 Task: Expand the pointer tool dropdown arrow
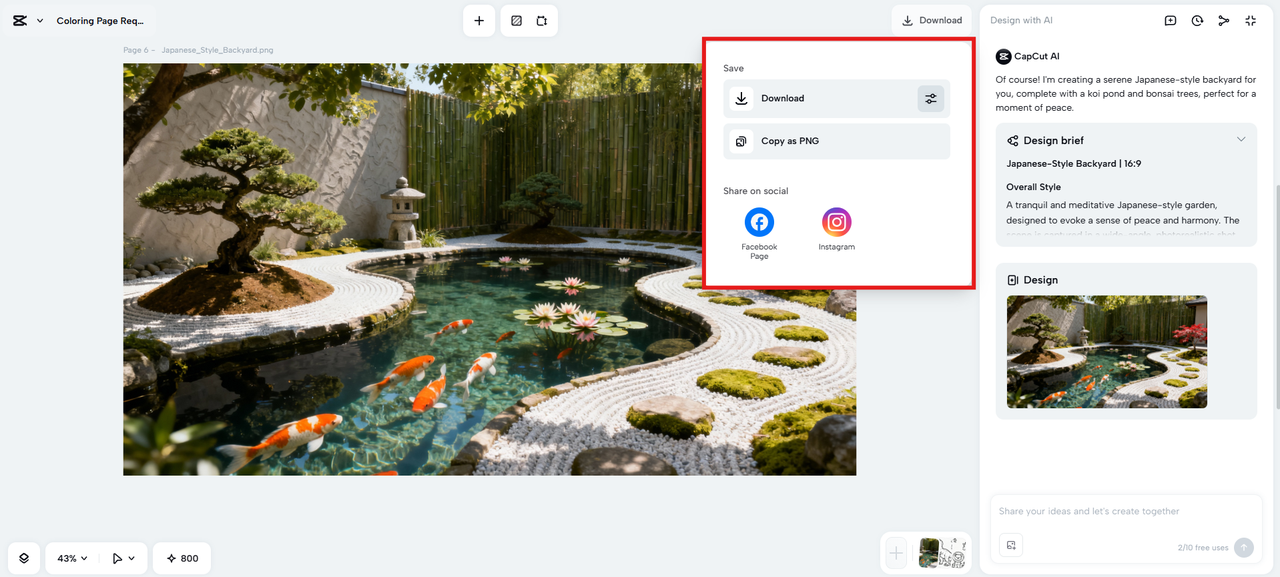click(132, 558)
